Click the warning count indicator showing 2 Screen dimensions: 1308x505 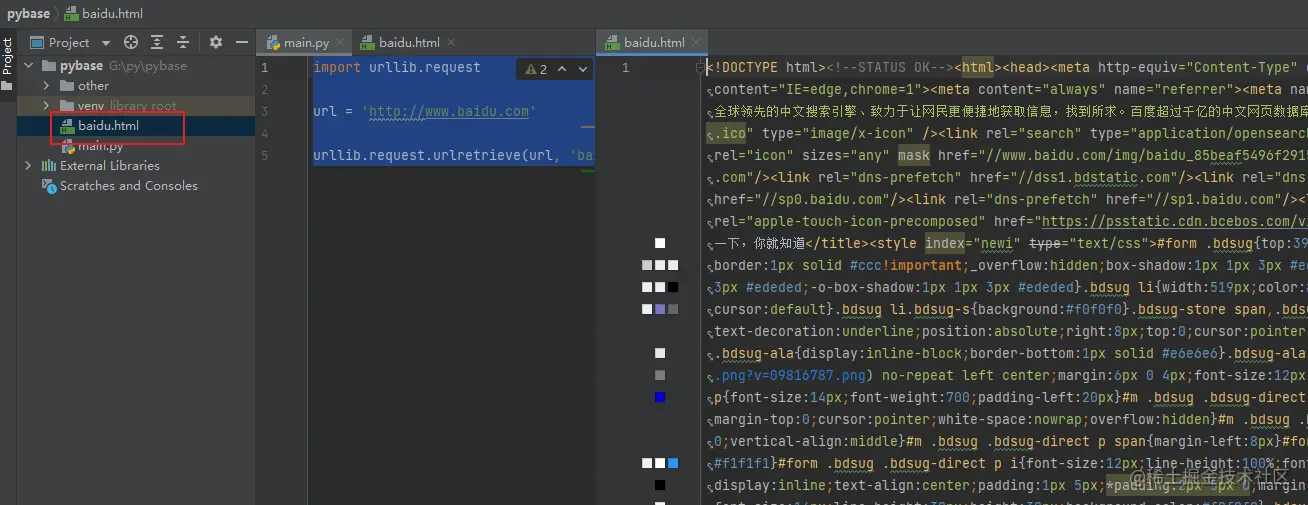coord(536,69)
